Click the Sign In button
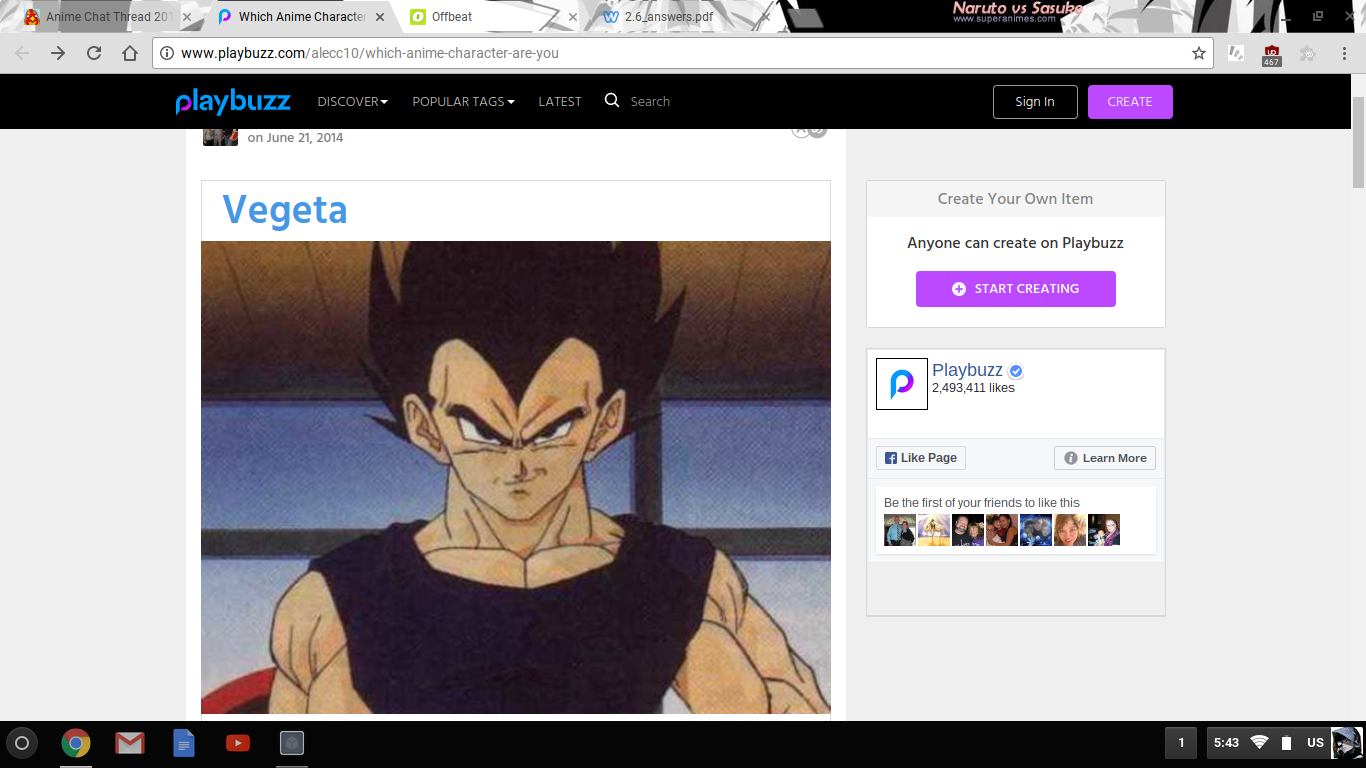This screenshot has width=1366, height=768. tap(1034, 101)
